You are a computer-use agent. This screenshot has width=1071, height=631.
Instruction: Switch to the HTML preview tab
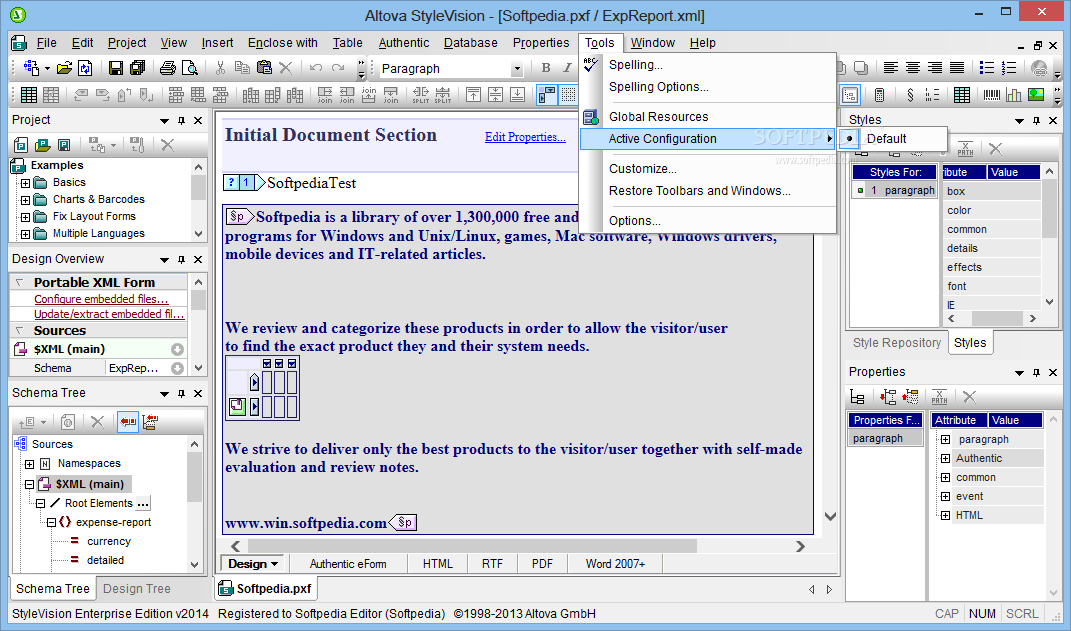(437, 564)
